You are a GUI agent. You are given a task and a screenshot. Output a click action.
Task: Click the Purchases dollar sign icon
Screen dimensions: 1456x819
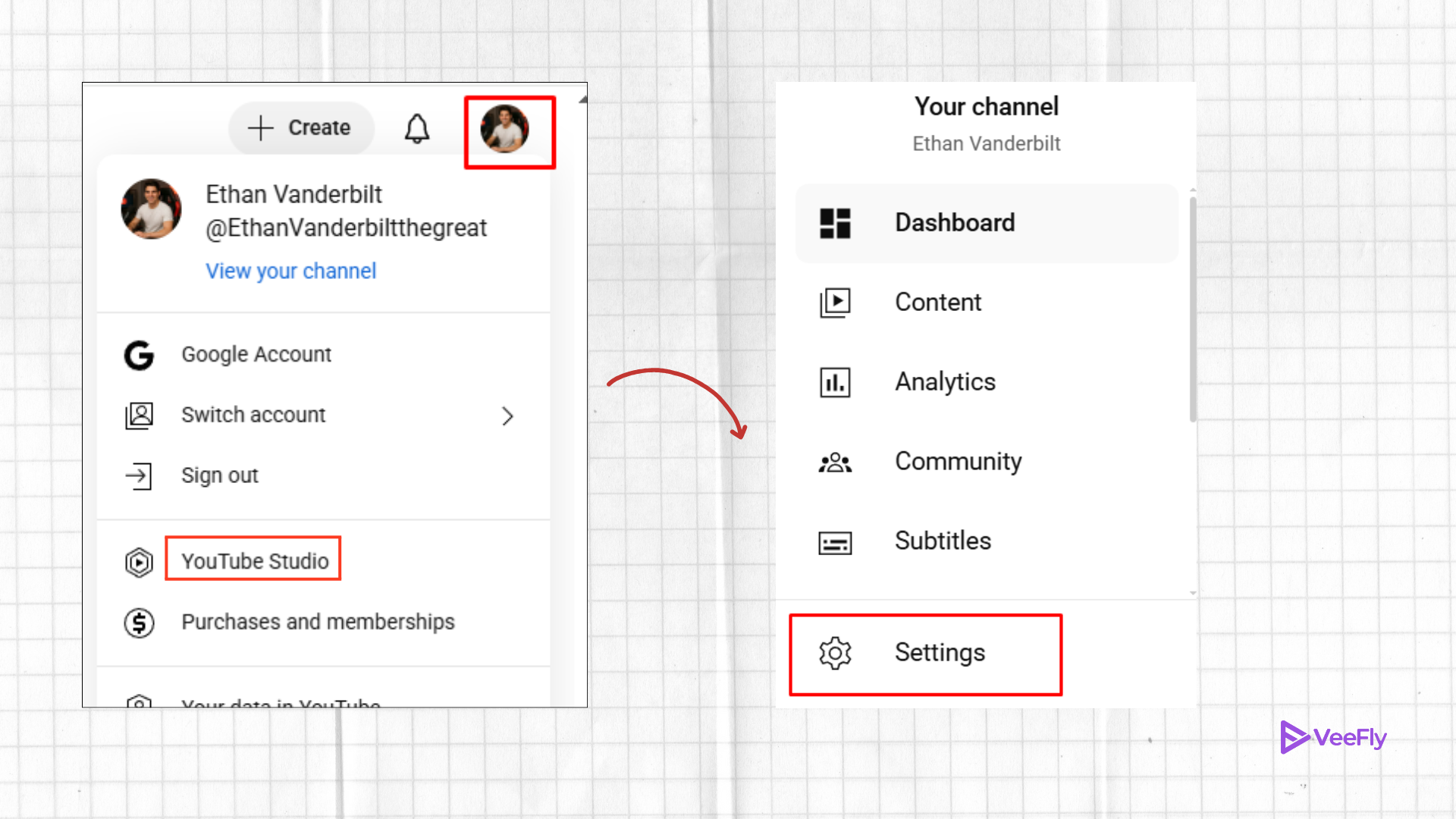(139, 623)
